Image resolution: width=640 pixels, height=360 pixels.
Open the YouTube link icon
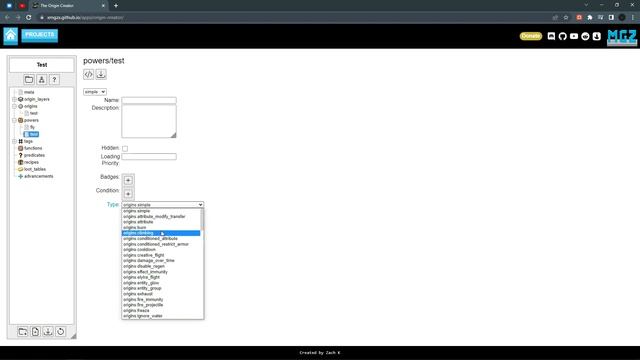(x=574, y=36)
